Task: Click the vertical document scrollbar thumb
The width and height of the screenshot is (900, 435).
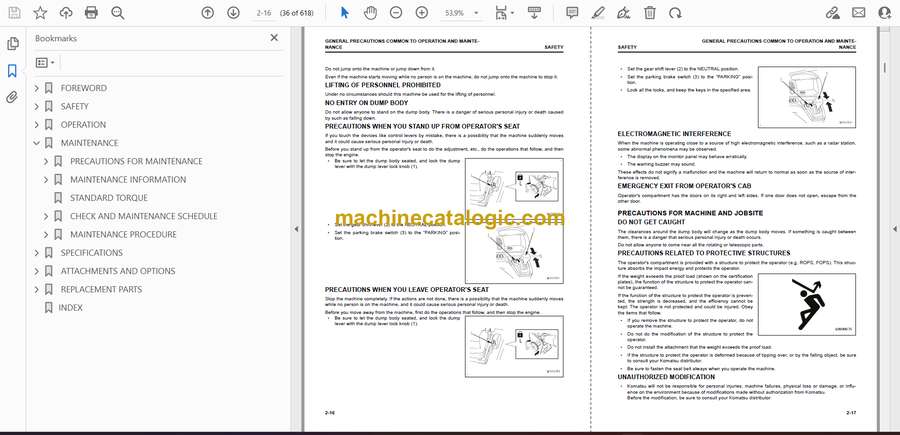Action: (883, 68)
